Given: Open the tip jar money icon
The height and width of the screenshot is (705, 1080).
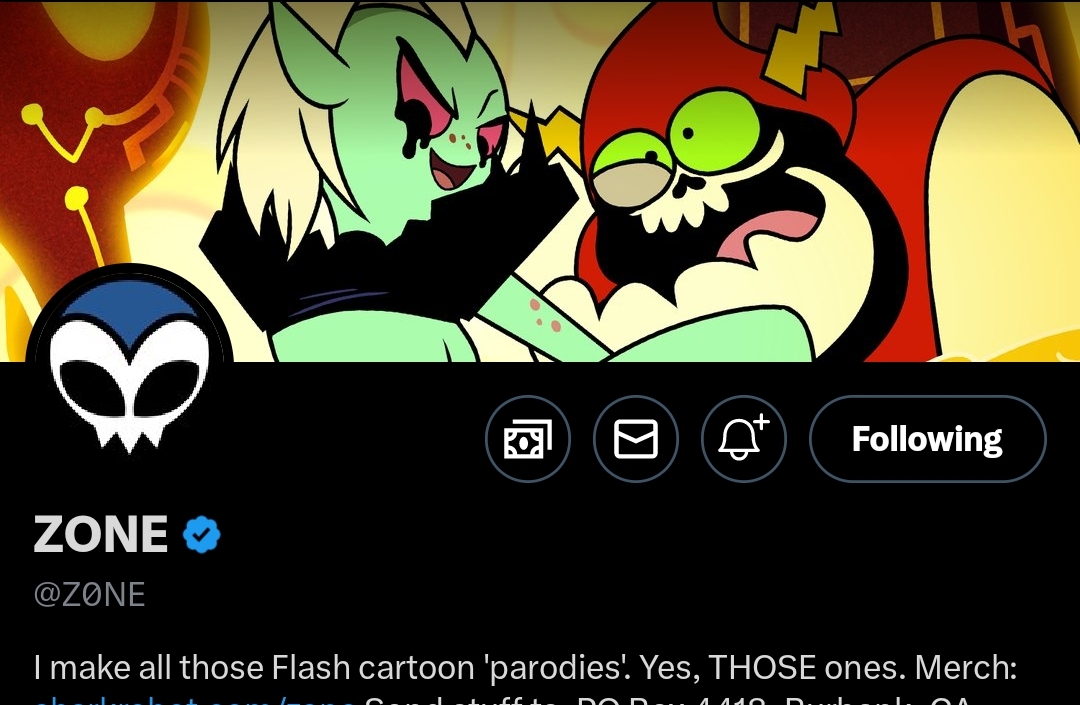Looking at the screenshot, I should [528, 439].
